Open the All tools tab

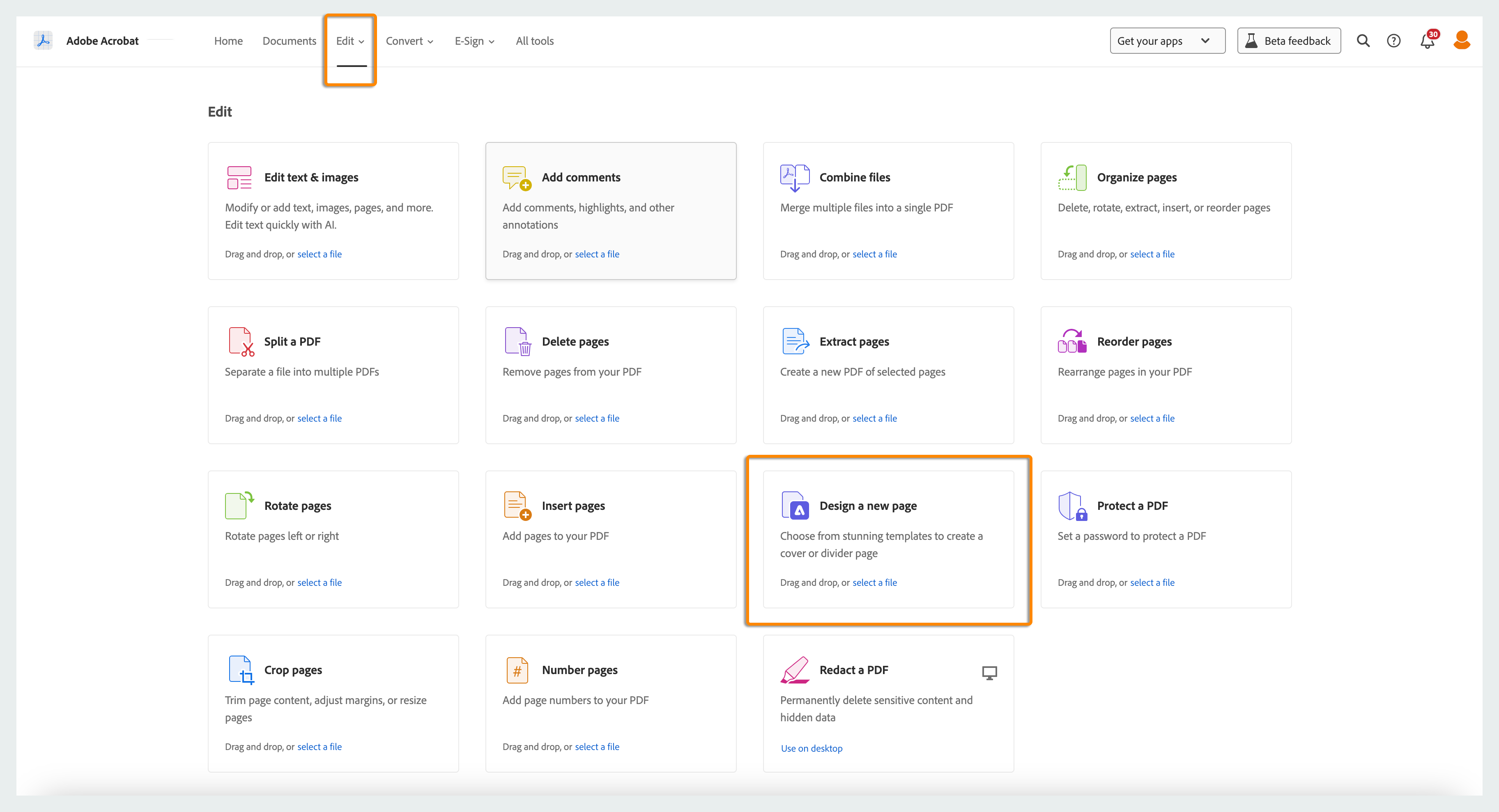535,41
